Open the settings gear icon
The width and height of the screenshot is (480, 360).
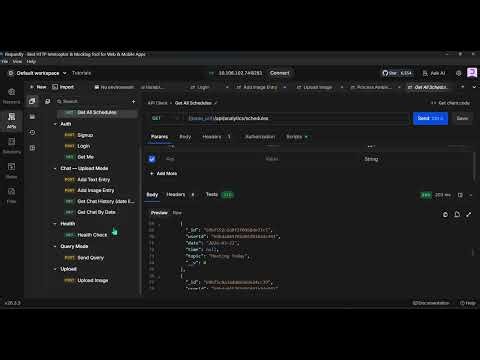[x=459, y=73]
